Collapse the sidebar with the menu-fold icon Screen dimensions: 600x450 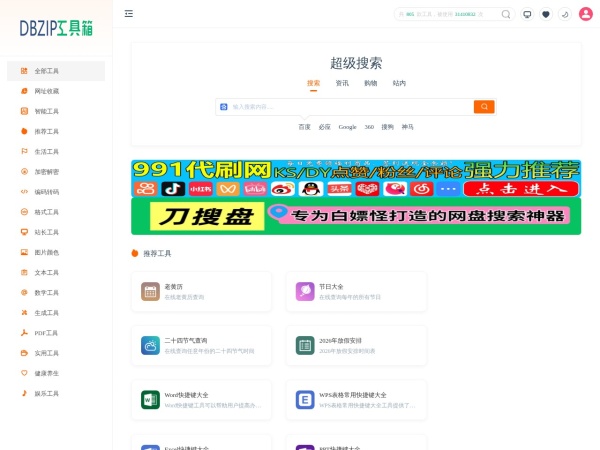coord(129,14)
